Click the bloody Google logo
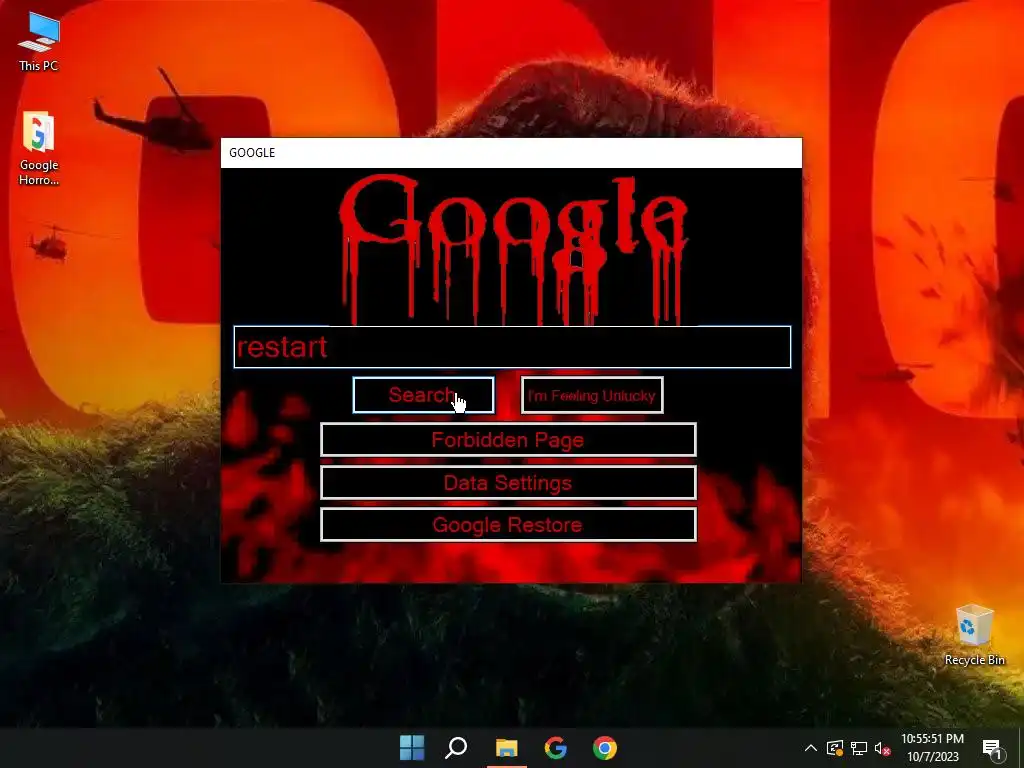 [513, 248]
